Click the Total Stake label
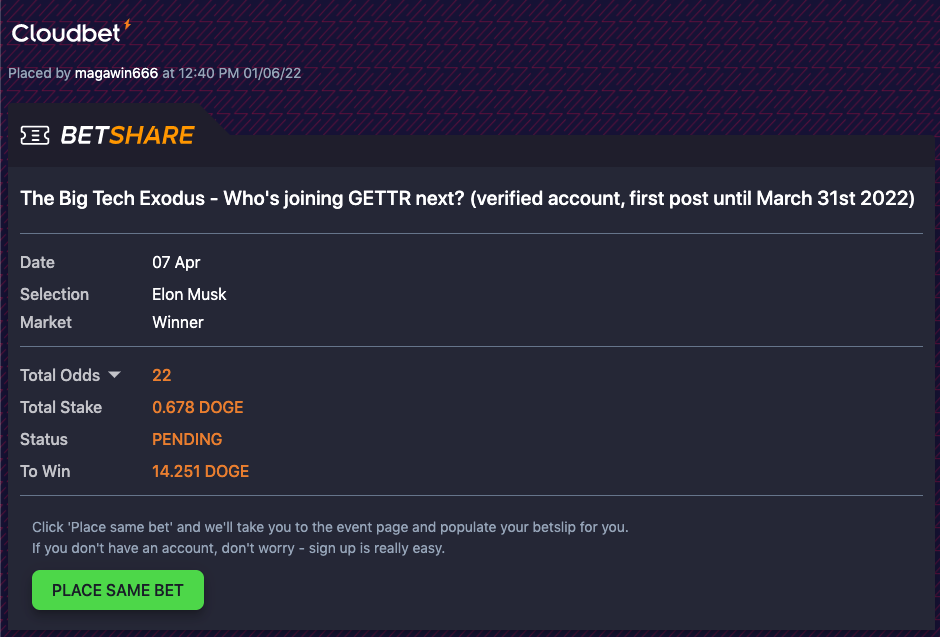Screen dimensions: 940x637 (x=61, y=407)
